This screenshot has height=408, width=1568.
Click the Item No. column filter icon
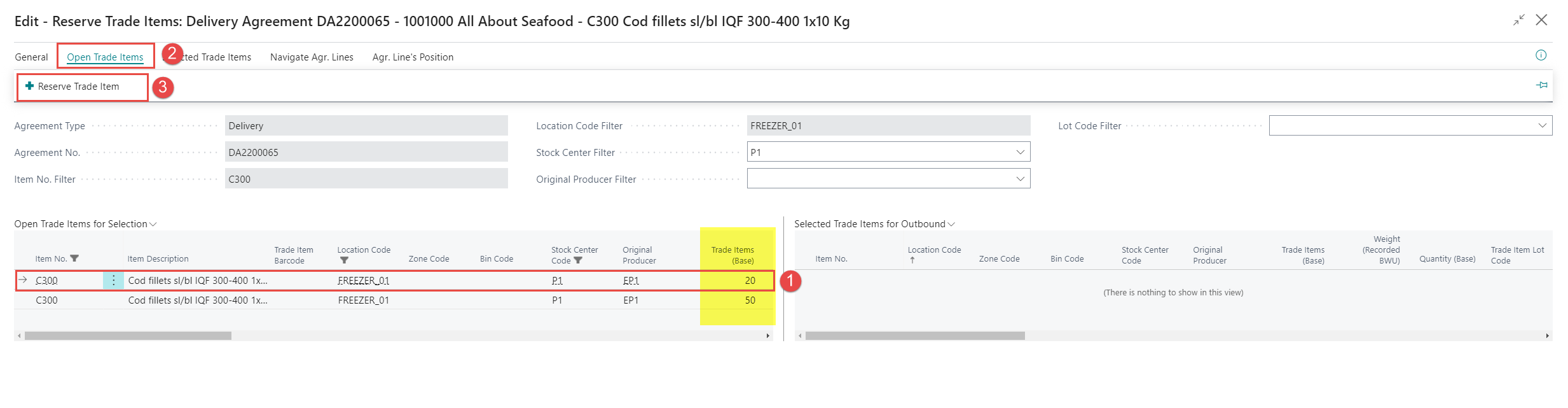pos(74,258)
